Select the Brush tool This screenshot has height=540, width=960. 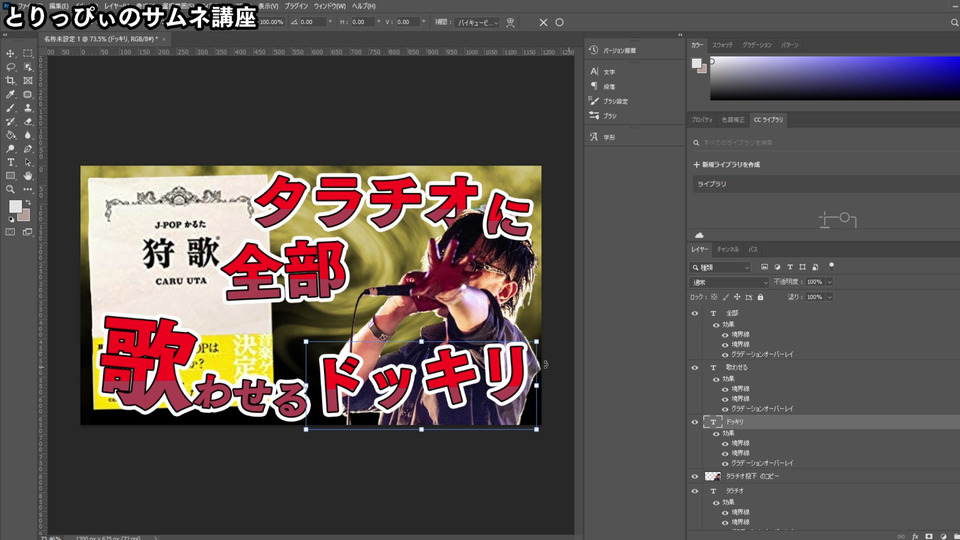pos(10,108)
